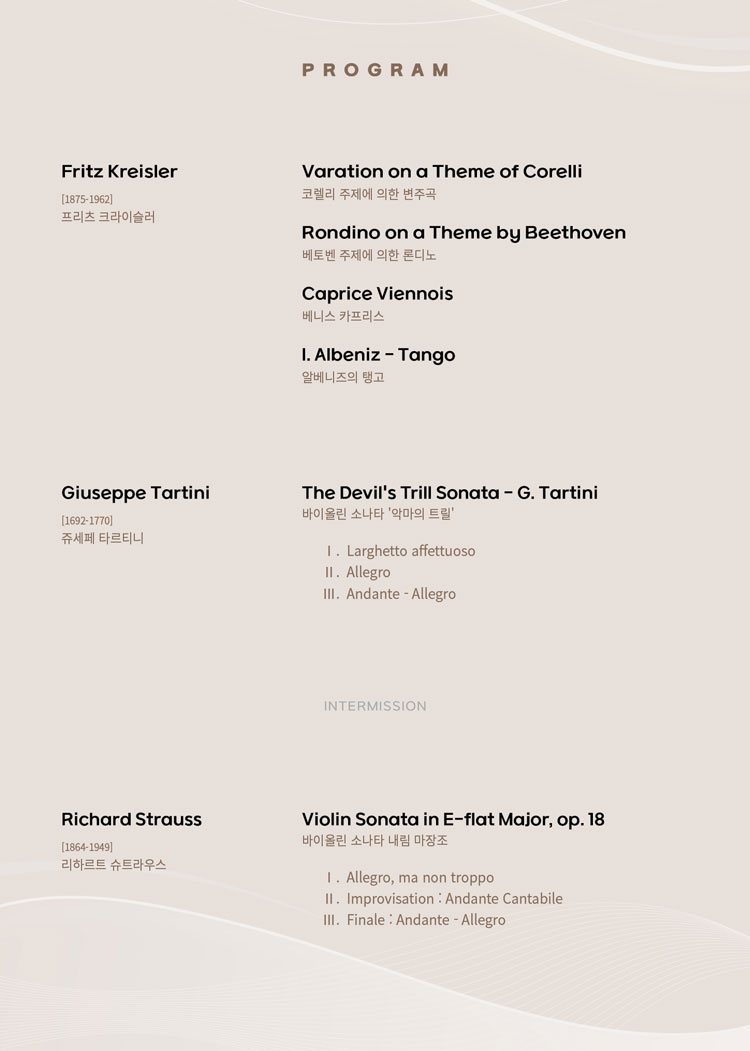Select The Devil's Trill Sonata title

[450, 493]
